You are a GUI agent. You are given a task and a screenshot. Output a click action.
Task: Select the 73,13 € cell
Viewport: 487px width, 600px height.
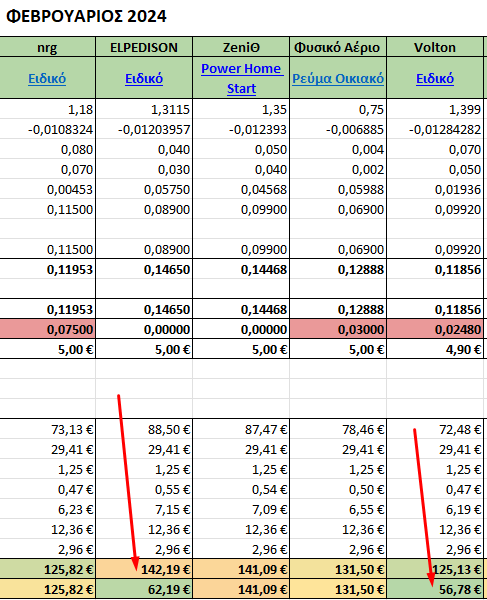[x=47, y=429]
